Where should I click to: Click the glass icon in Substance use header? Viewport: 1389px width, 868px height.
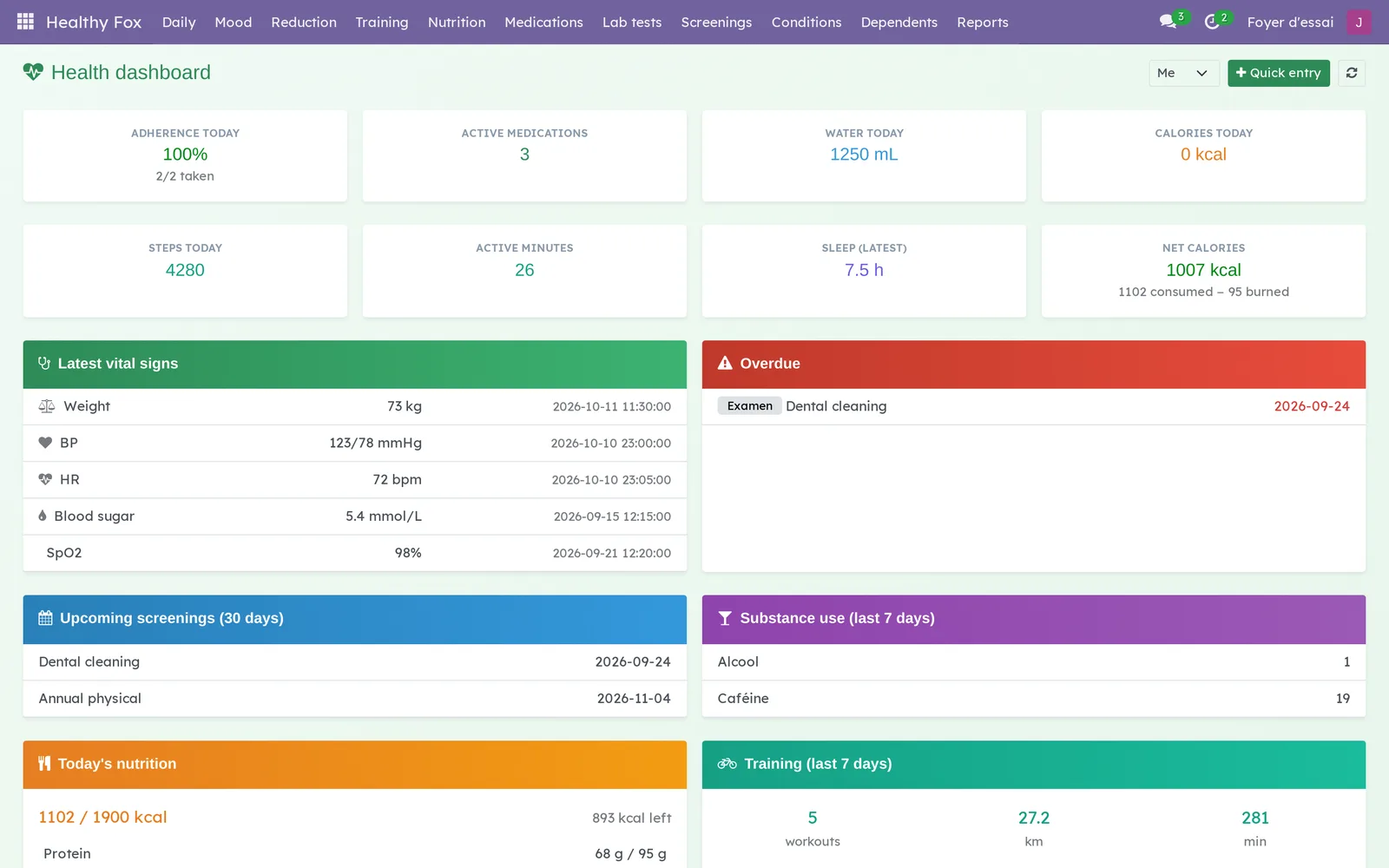(725, 618)
